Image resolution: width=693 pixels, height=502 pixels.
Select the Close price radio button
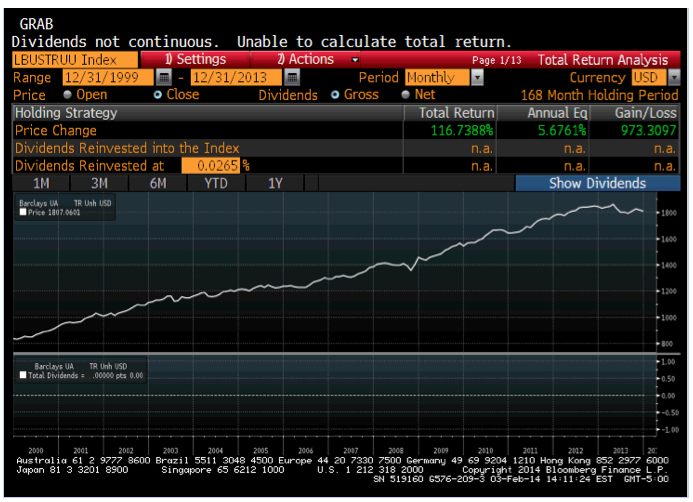click(x=157, y=95)
